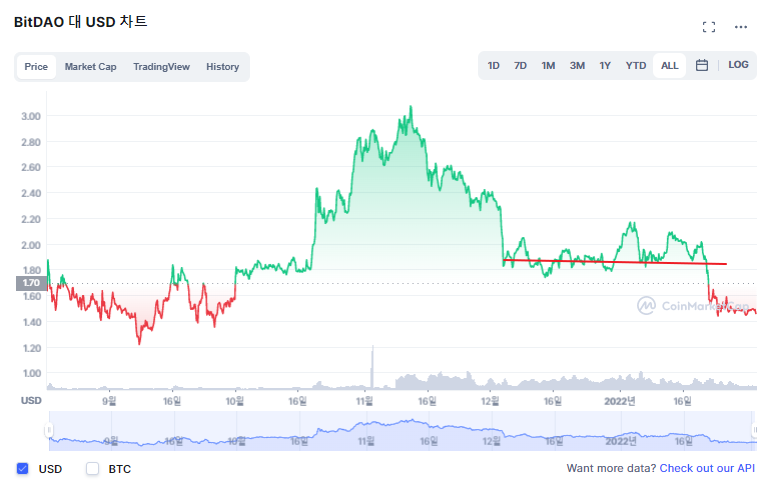The height and width of the screenshot is (484, 777).
Task: Select the ALL time range
Action: [x=669, y=65]
